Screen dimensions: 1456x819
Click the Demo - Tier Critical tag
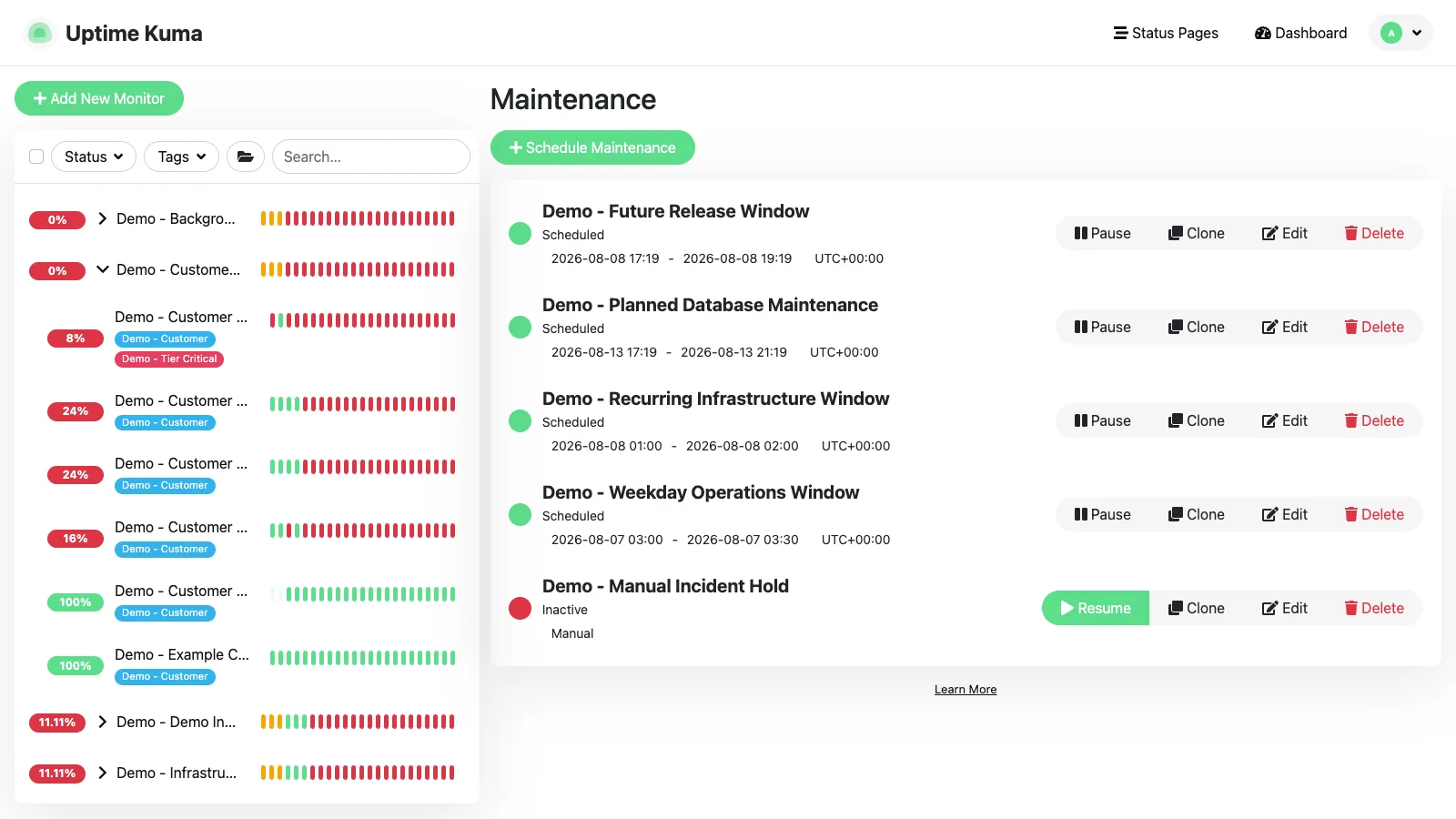(x=169, y=359)
